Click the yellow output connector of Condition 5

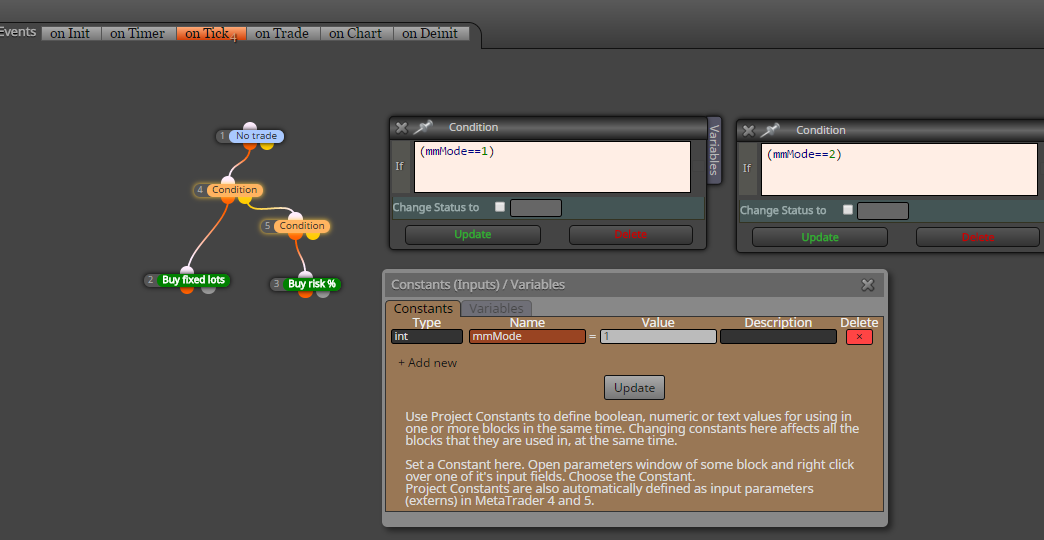(x=312, y=234)
